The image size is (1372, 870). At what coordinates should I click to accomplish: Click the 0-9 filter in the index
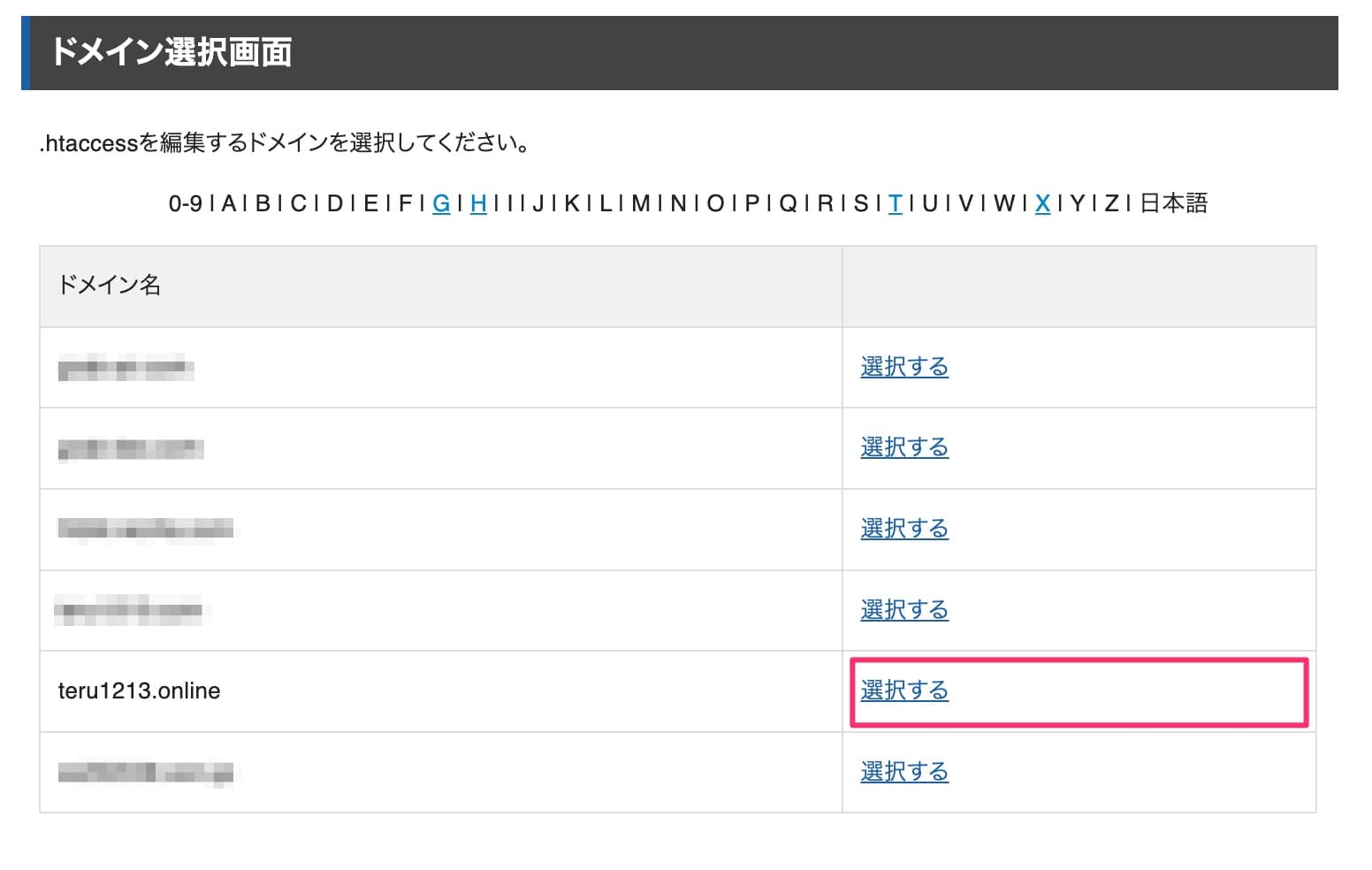186,204
